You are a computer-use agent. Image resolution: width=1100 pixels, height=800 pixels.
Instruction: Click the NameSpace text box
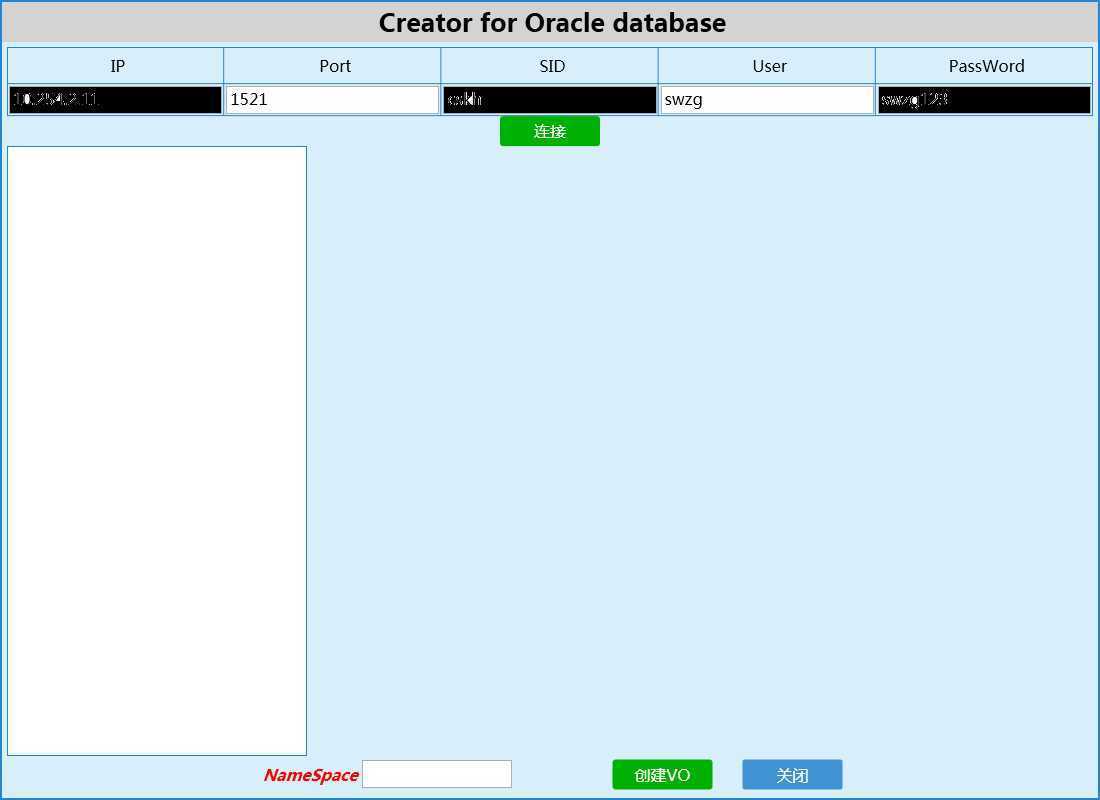pyautogui.click(x=437, y=774)
